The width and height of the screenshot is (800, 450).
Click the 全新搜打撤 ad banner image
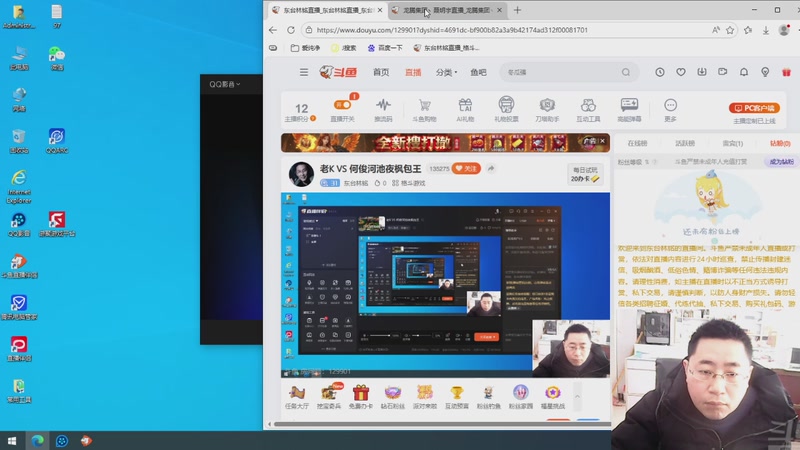pyautogui.click(x=445, y=143)
